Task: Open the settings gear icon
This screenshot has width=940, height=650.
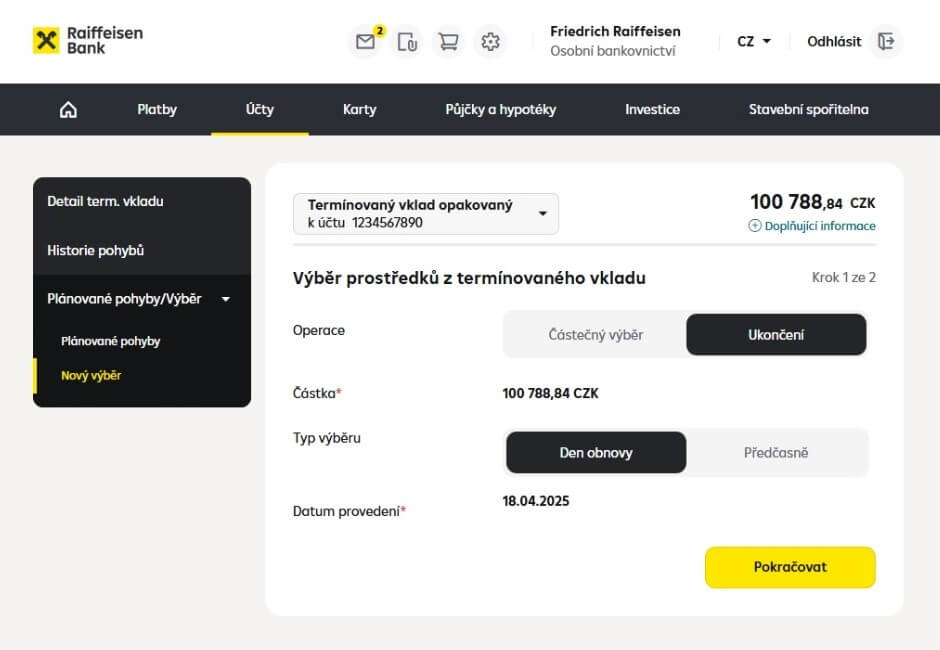Action: [490, 42]
